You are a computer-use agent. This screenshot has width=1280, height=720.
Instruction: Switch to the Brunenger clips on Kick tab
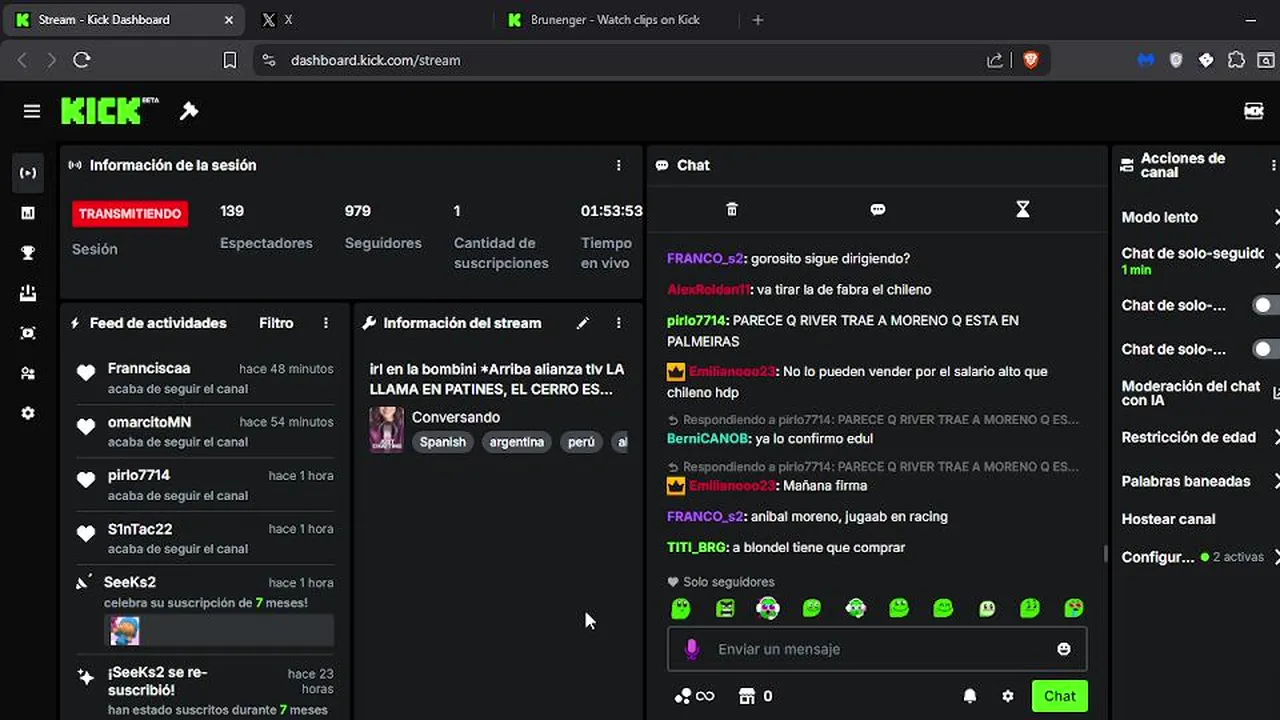[614, 19]
